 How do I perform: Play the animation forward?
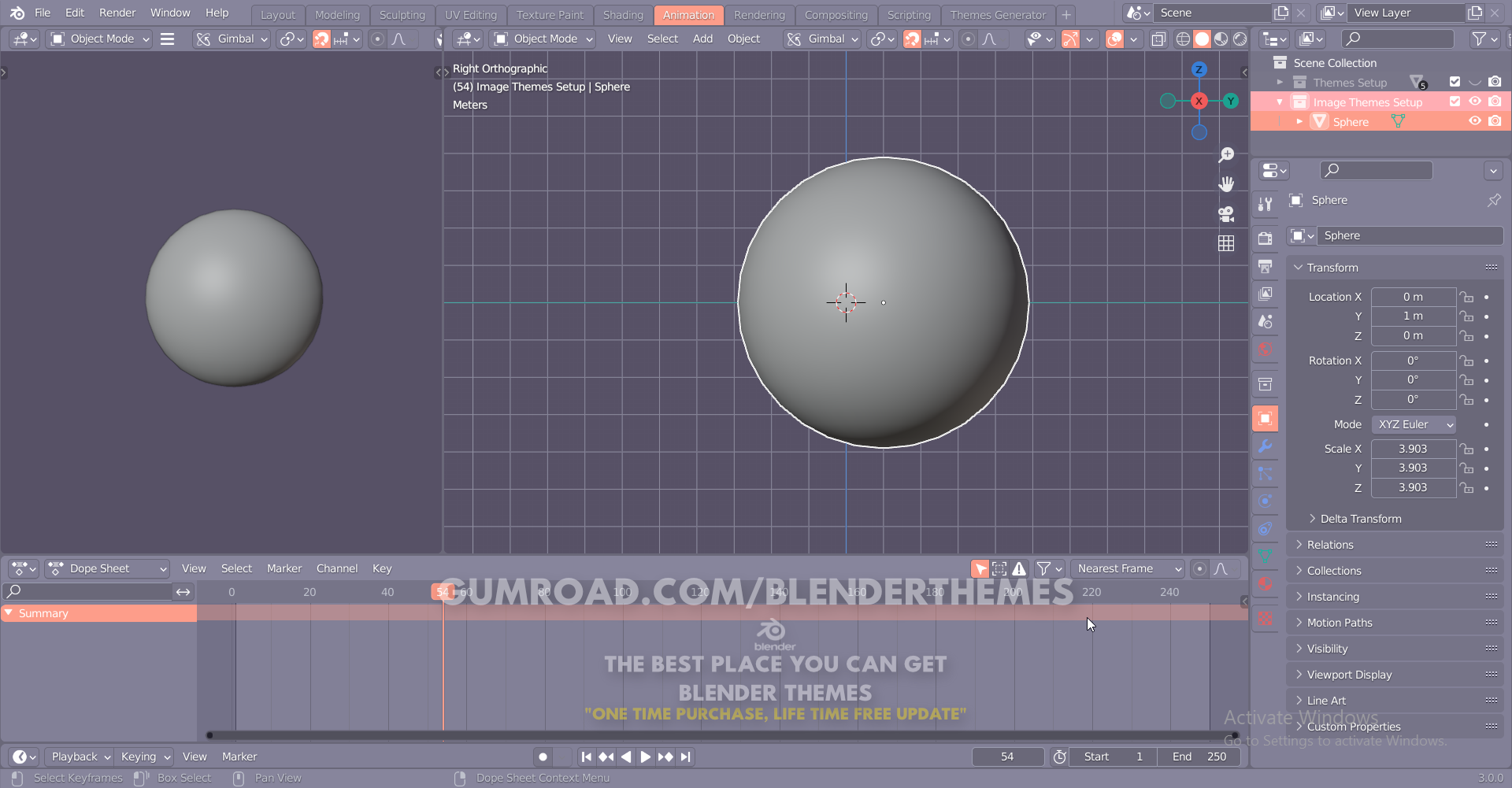(x=646, y=757)
